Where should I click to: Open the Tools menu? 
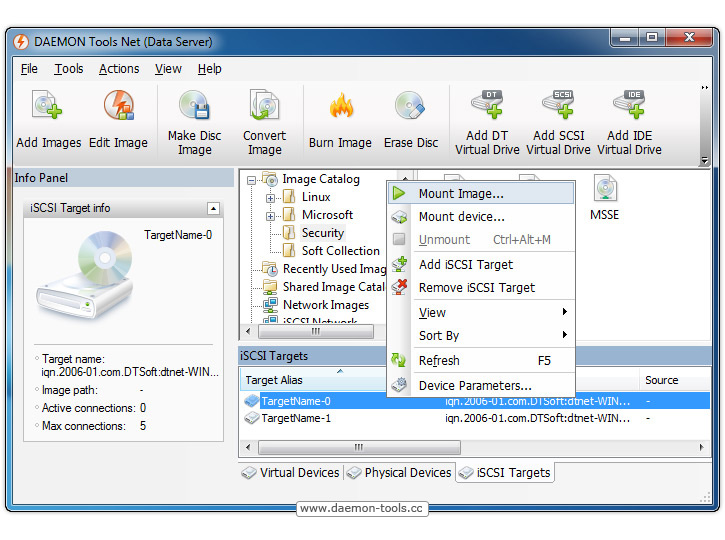point(69,68)
